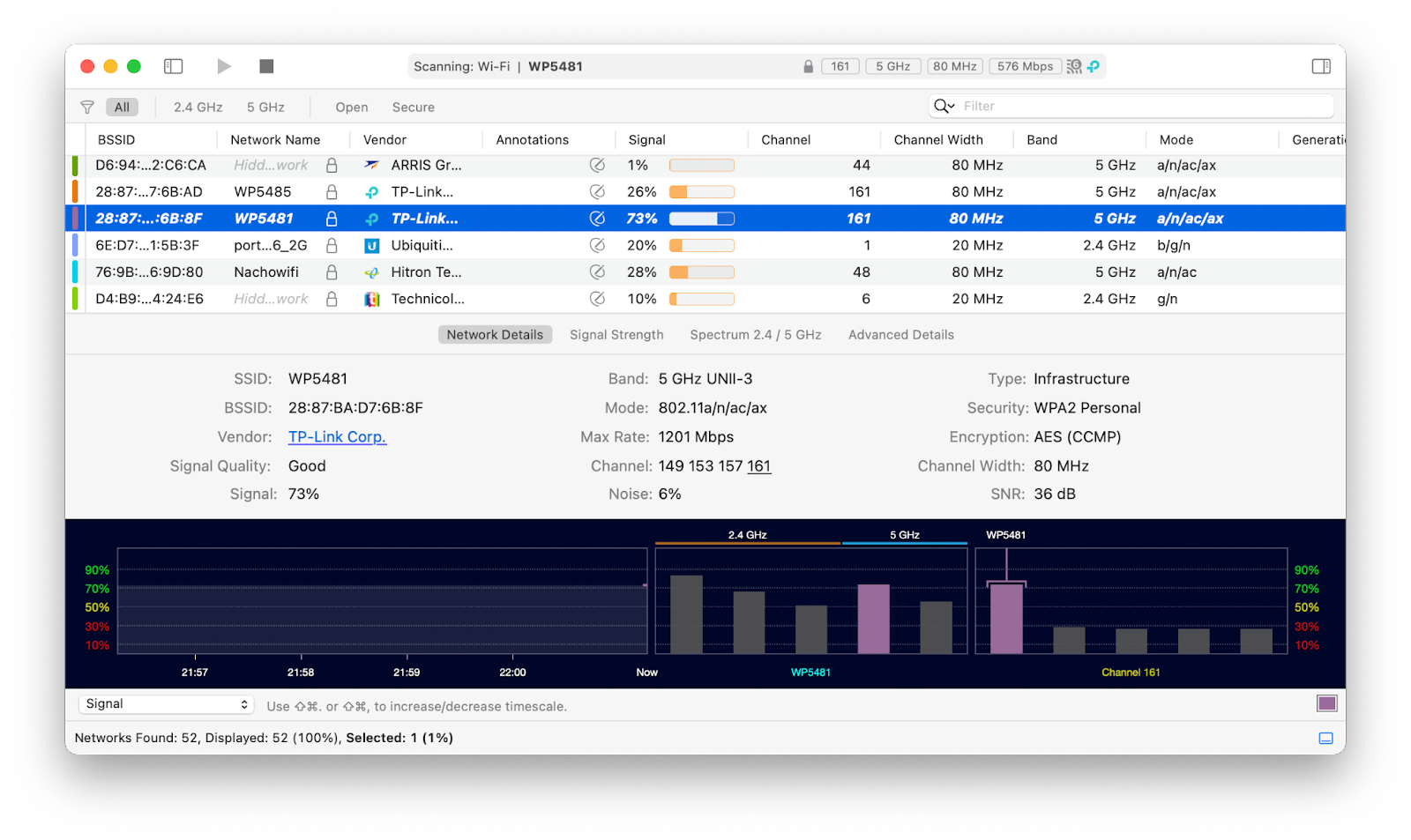Toggle the left sidebar panel icon
Image resolution: width=1411 pixels, height=840 pixels.
[x=174, y=66]
